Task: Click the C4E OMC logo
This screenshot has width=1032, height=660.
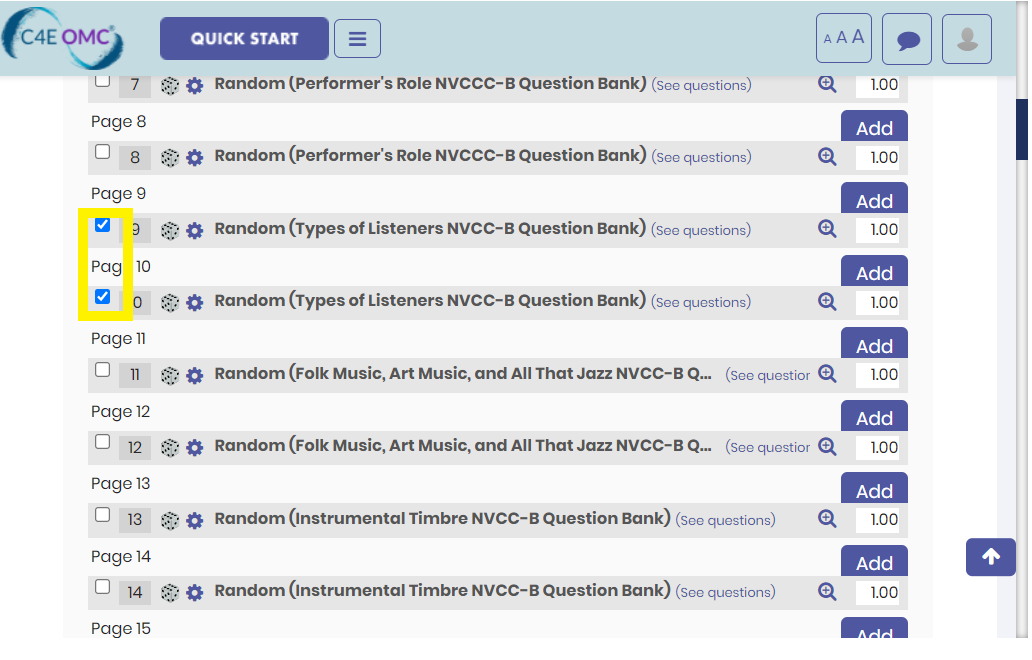Action: 63,38
